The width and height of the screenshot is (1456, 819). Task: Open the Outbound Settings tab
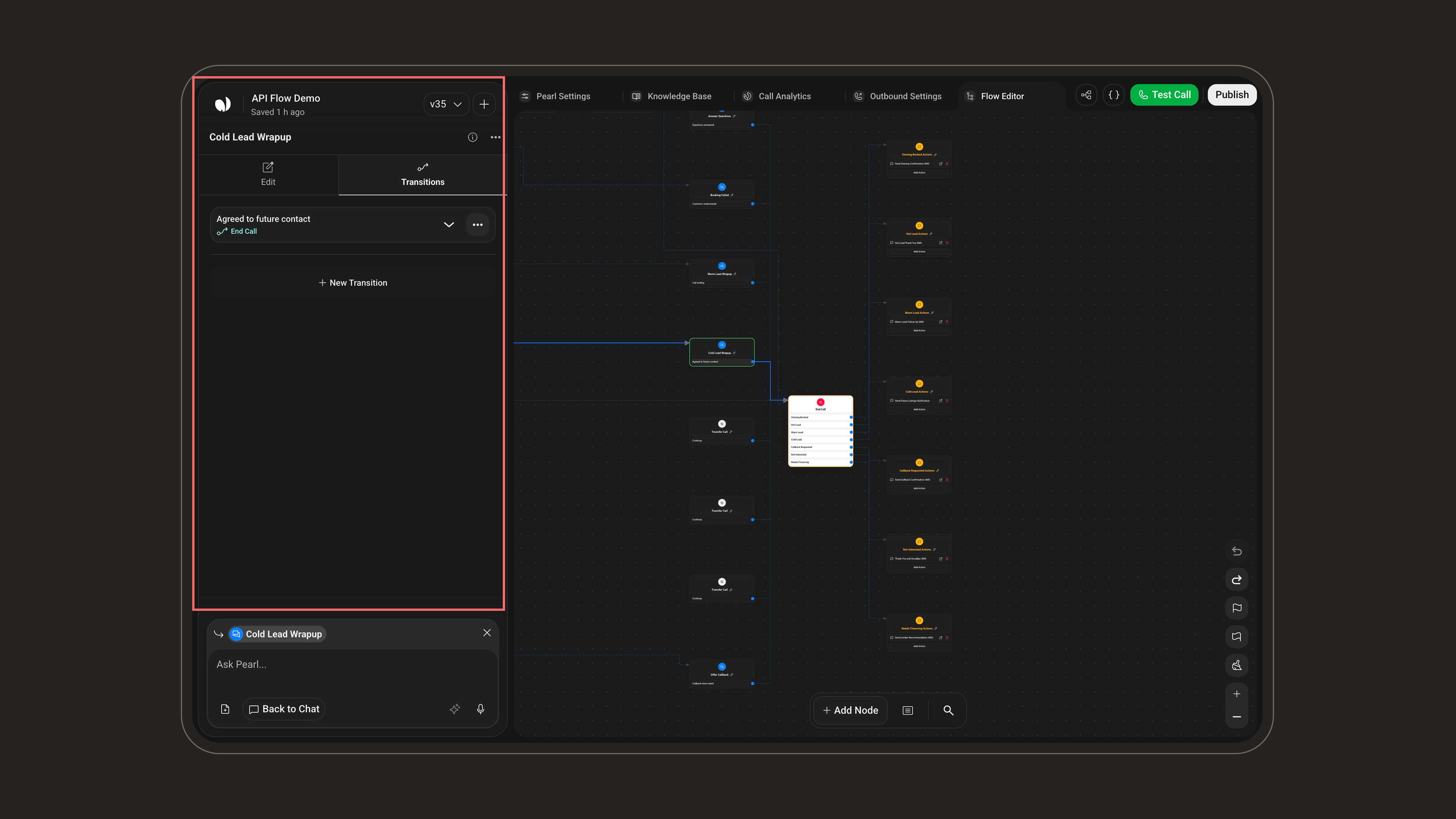[897, 96]
